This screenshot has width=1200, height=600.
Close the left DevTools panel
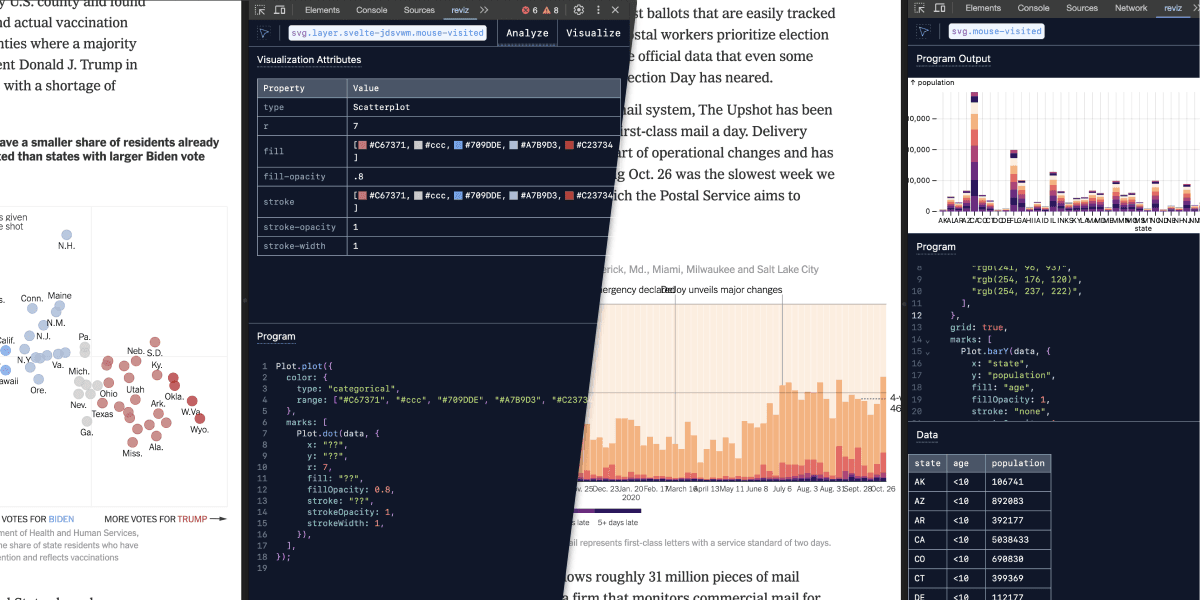(615, 10)
